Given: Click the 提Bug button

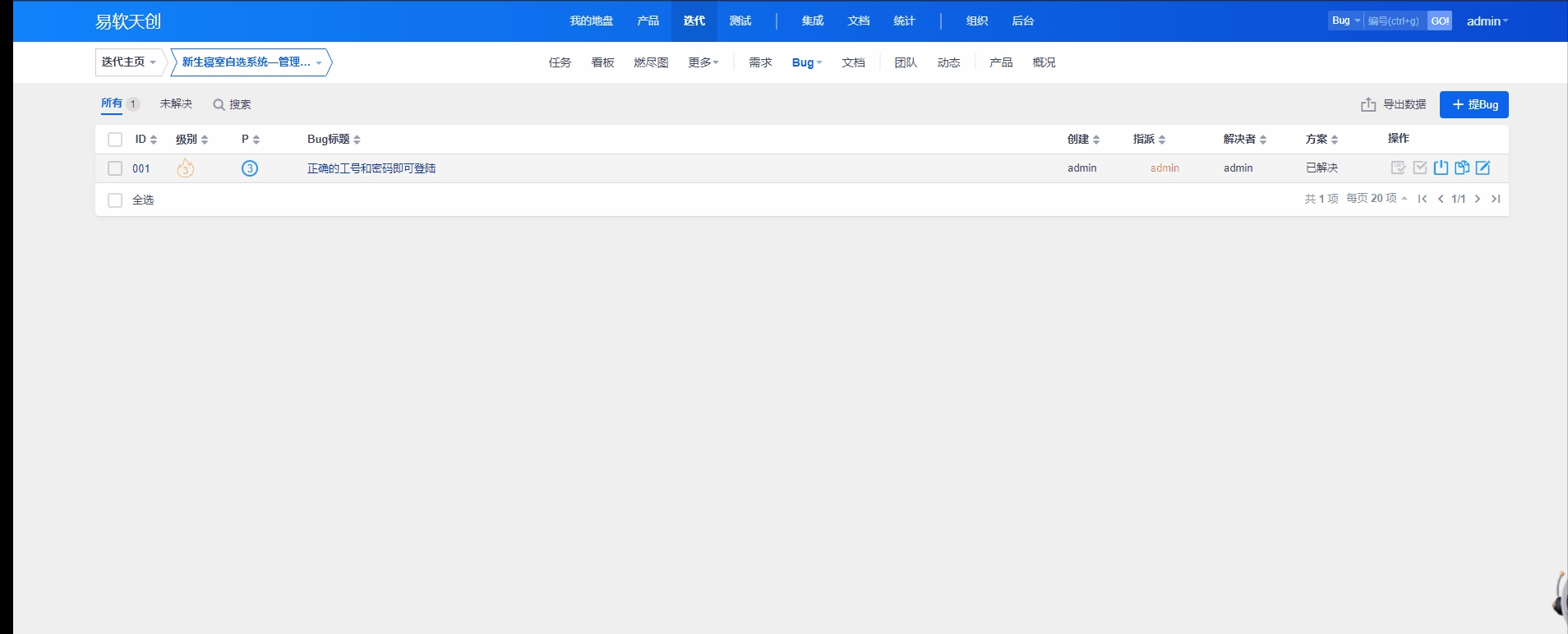Looking at the screenshot, I should pyautogui.click(x=1473, y=104).
